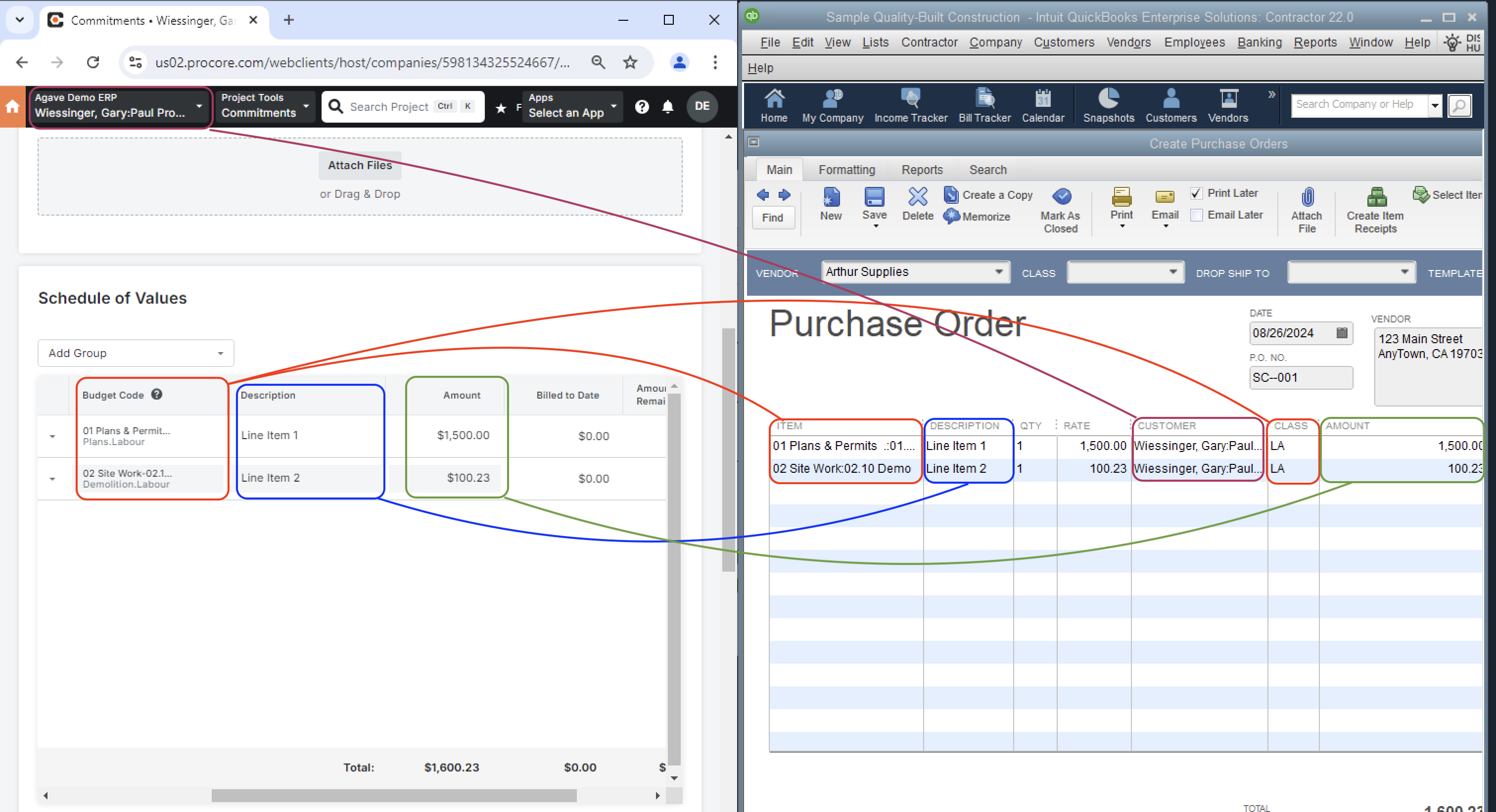Open Snapshots from the icon bar

click(x=1108, y=105)
